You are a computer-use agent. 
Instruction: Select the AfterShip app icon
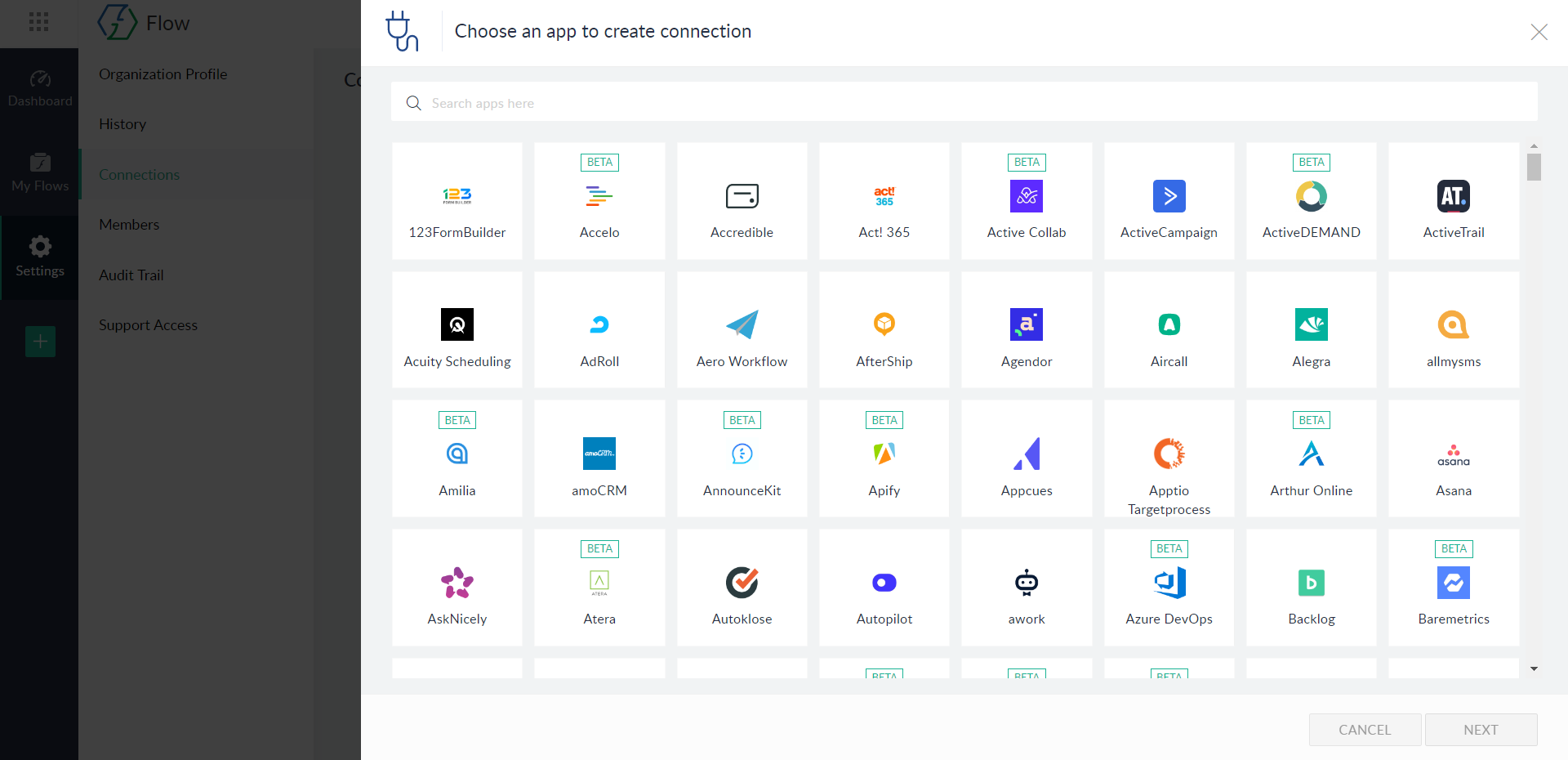point(884,324)
